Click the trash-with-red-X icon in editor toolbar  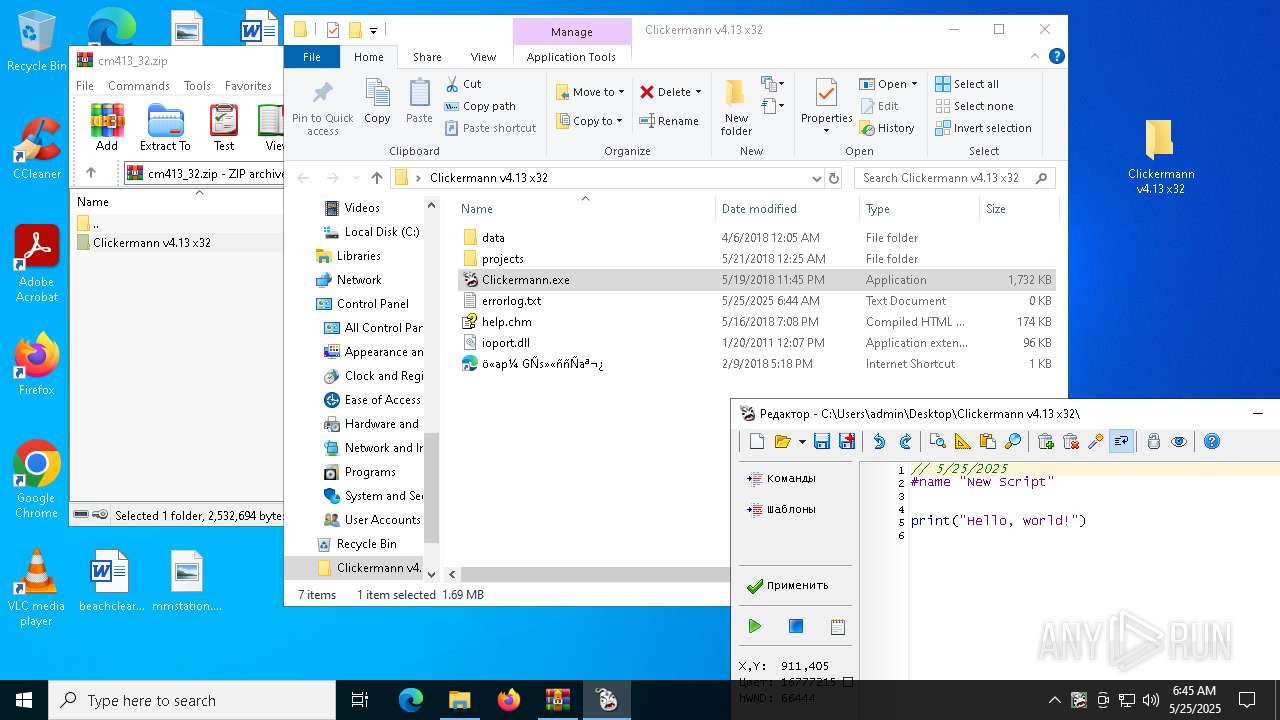tap(1071, 442)
